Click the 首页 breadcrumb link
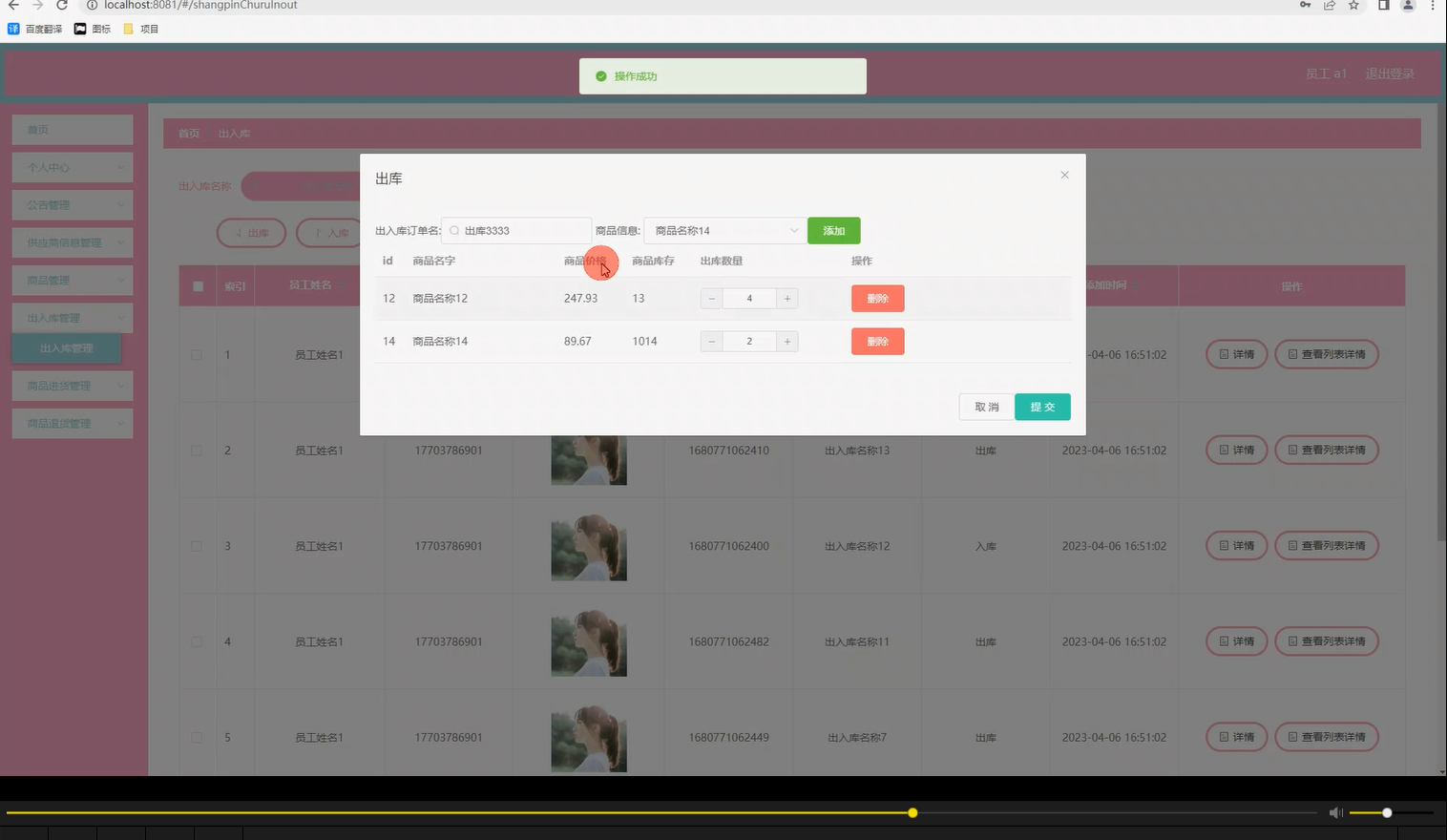The width and height of the screenshot is (1447, 840). [x=189, y=134]
